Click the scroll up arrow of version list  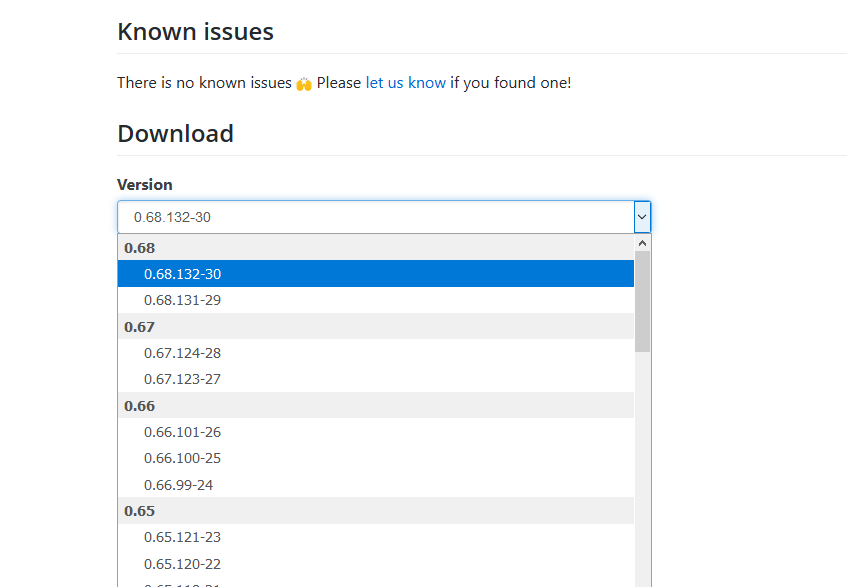point(642,243)
